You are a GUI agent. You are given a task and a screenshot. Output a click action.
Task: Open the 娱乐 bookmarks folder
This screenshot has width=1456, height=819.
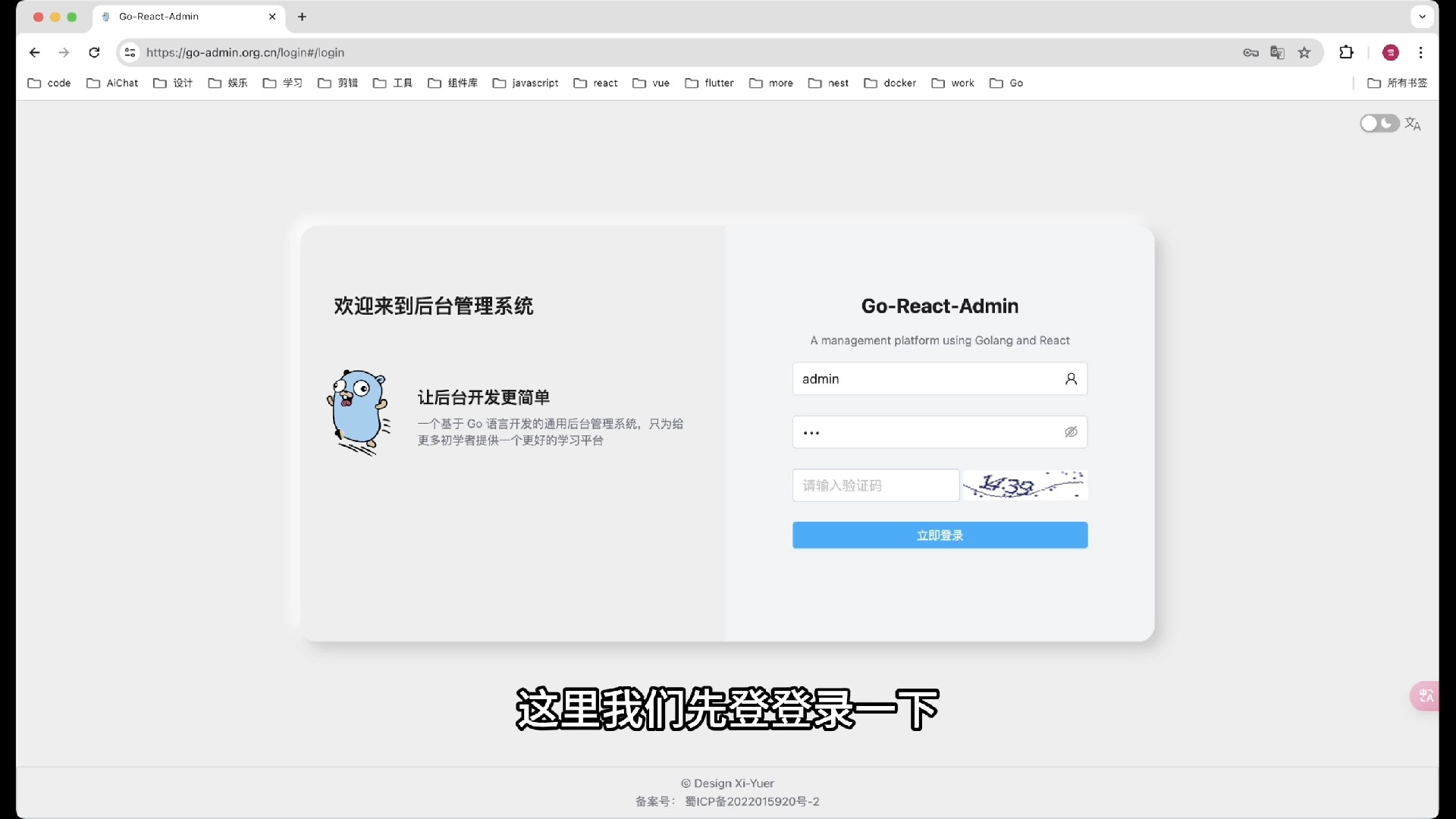click(228, 83)
